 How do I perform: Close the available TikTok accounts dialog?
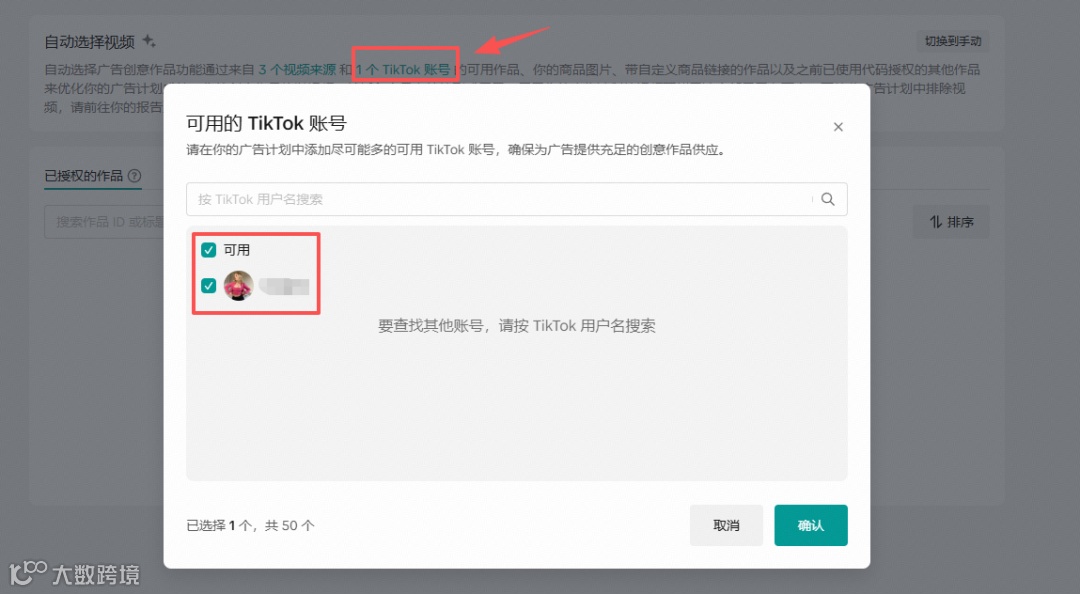pos(838,127)
